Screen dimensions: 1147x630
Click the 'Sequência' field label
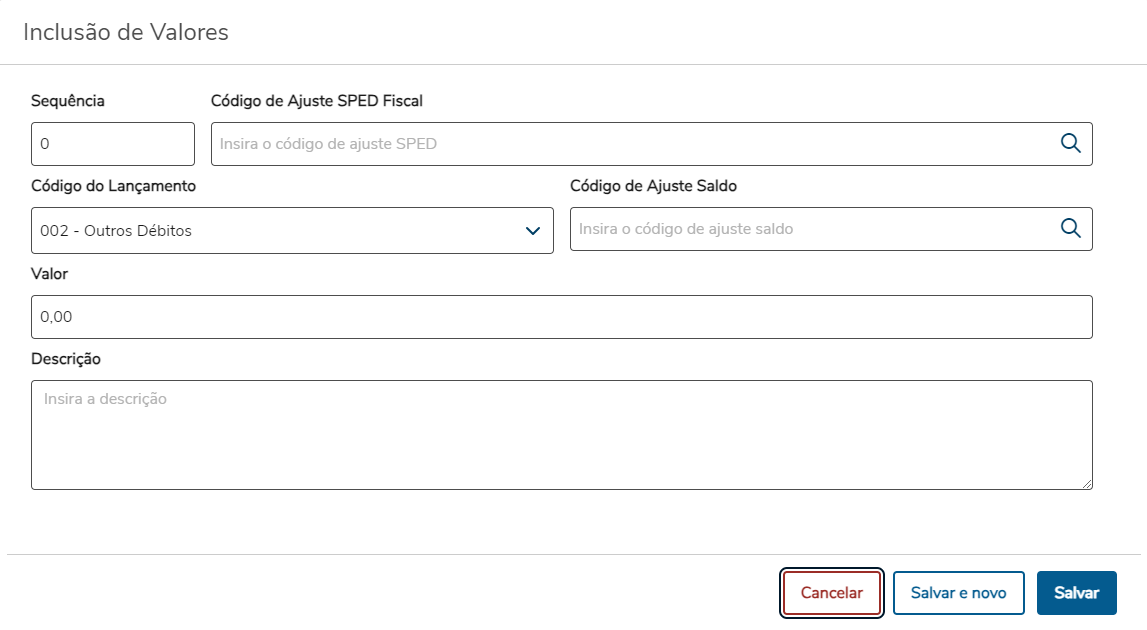coord(68,101)
